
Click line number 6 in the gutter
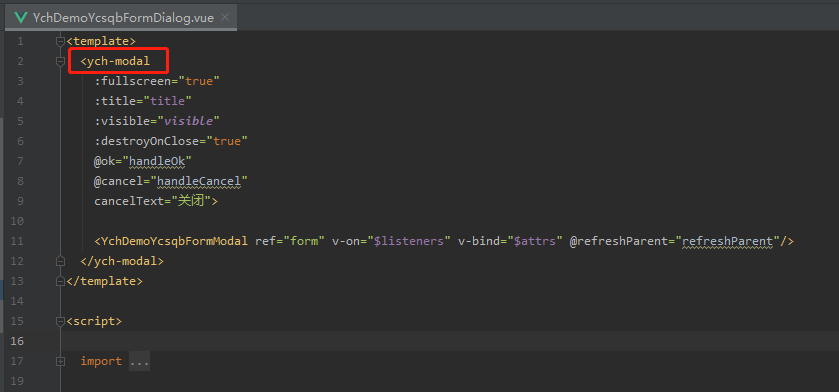[x=20, y=142]
